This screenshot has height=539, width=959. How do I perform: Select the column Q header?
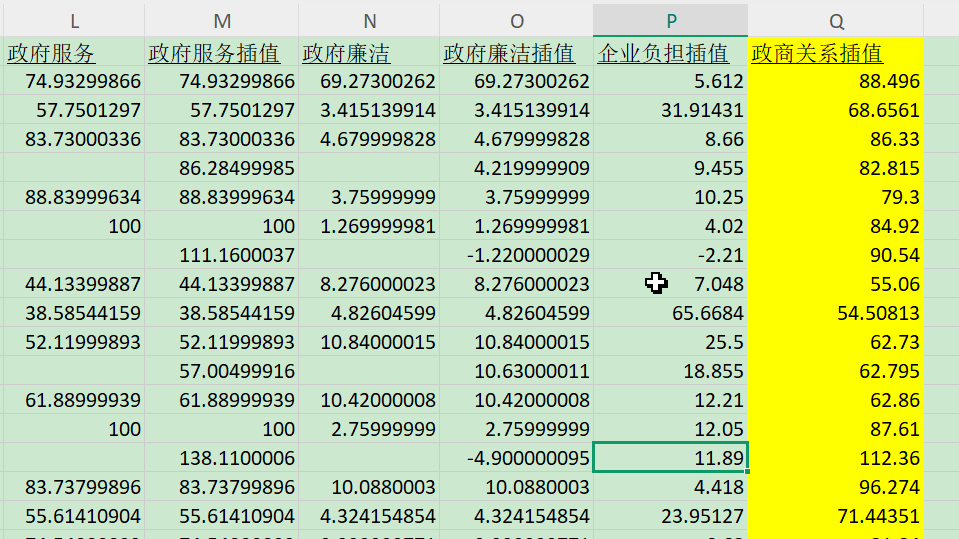(835, 19)
